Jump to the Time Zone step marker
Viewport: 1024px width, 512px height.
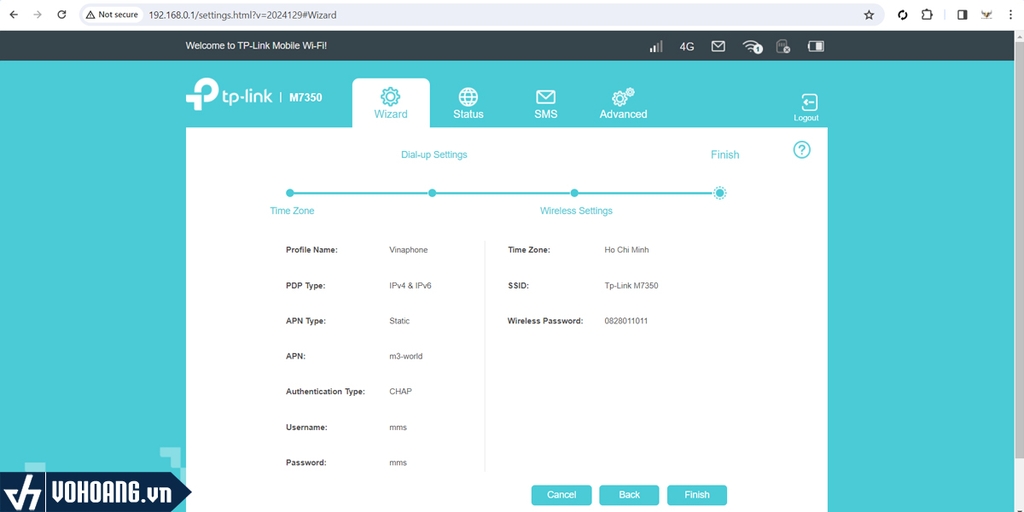click(290, 193)
